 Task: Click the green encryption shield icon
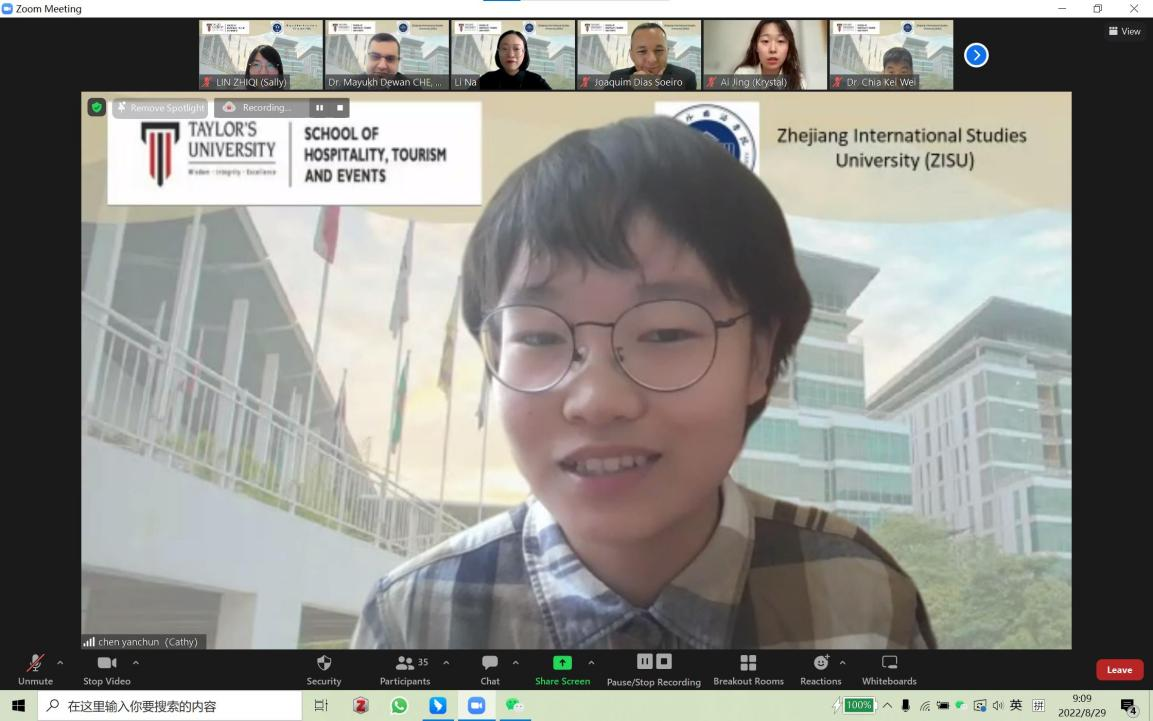(x=96, y=107)
